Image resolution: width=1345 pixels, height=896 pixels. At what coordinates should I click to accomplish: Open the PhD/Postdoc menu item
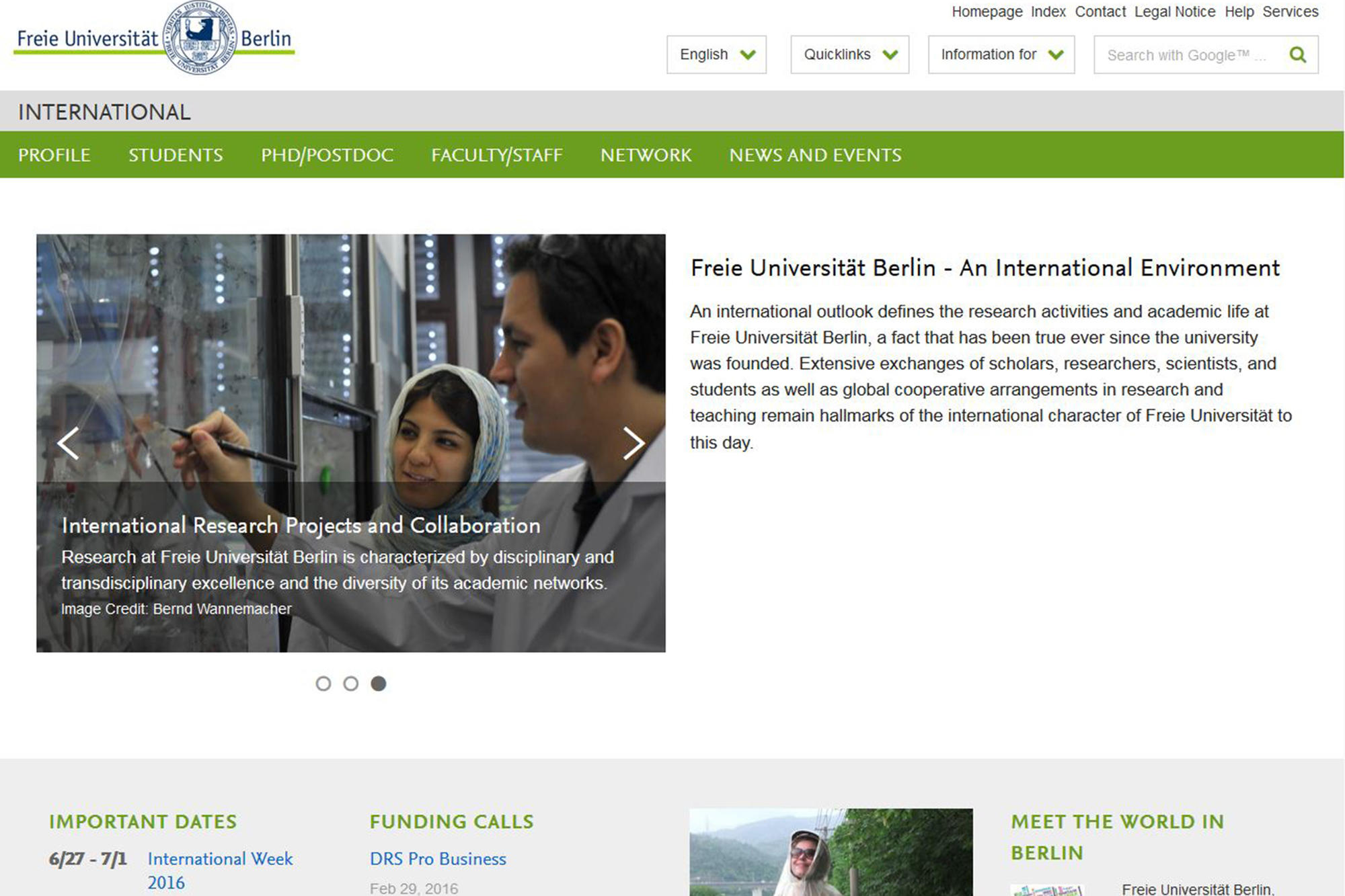click(x=327, y=155)
